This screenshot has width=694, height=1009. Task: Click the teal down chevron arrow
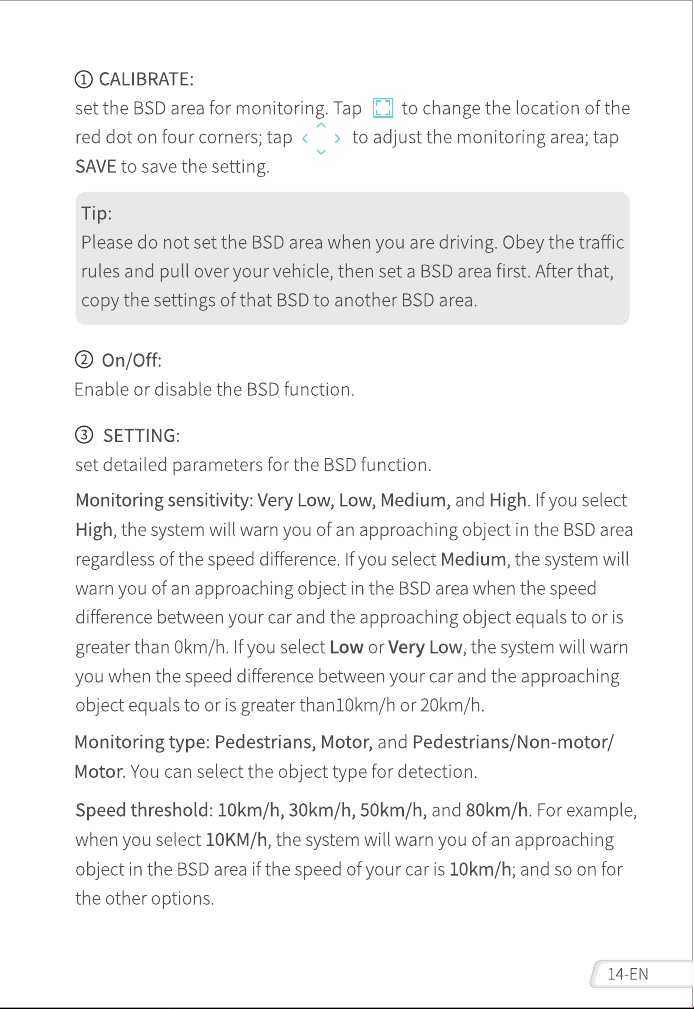click(321, 152)
